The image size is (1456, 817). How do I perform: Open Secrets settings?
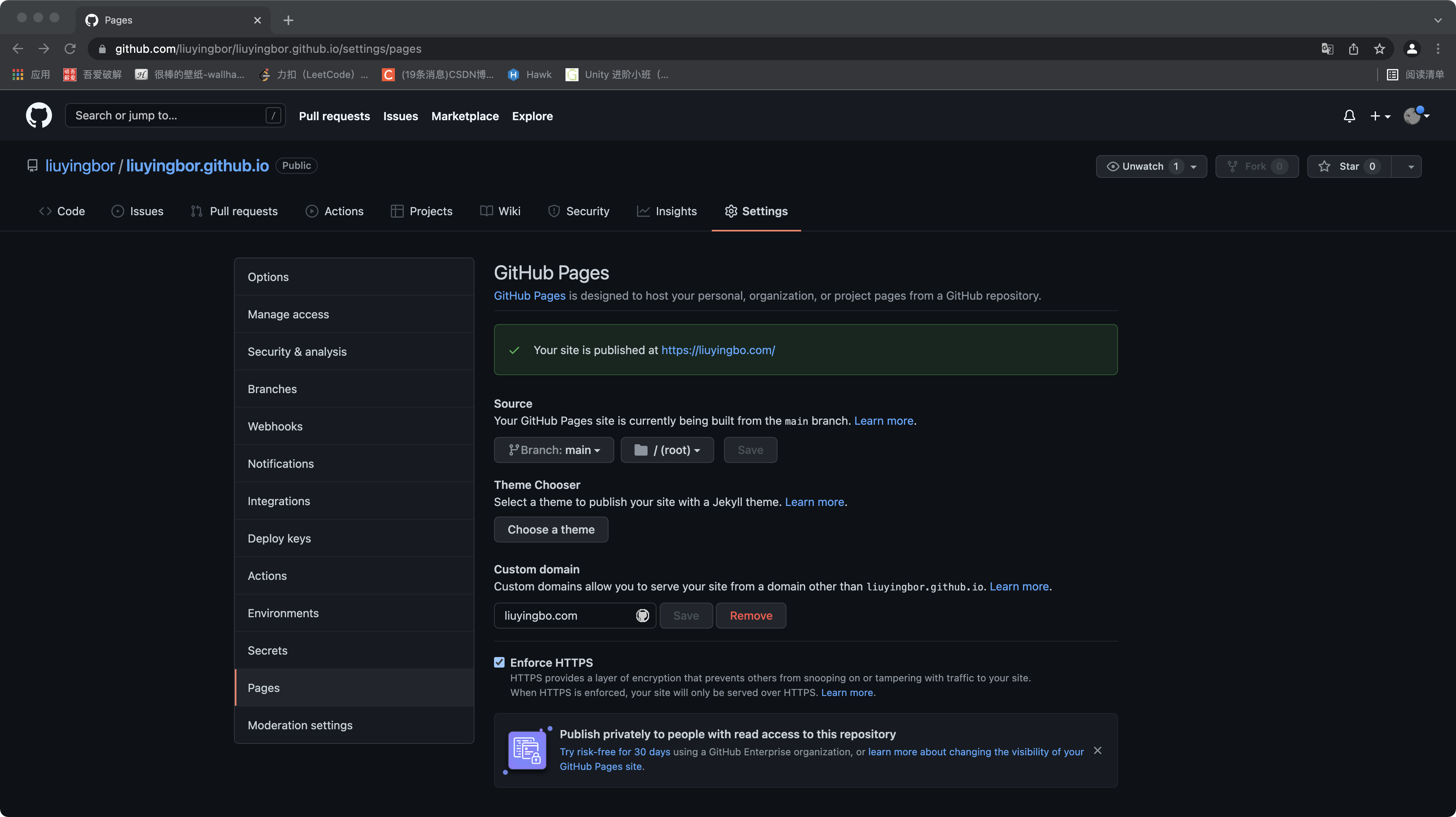tap(354, 651)
